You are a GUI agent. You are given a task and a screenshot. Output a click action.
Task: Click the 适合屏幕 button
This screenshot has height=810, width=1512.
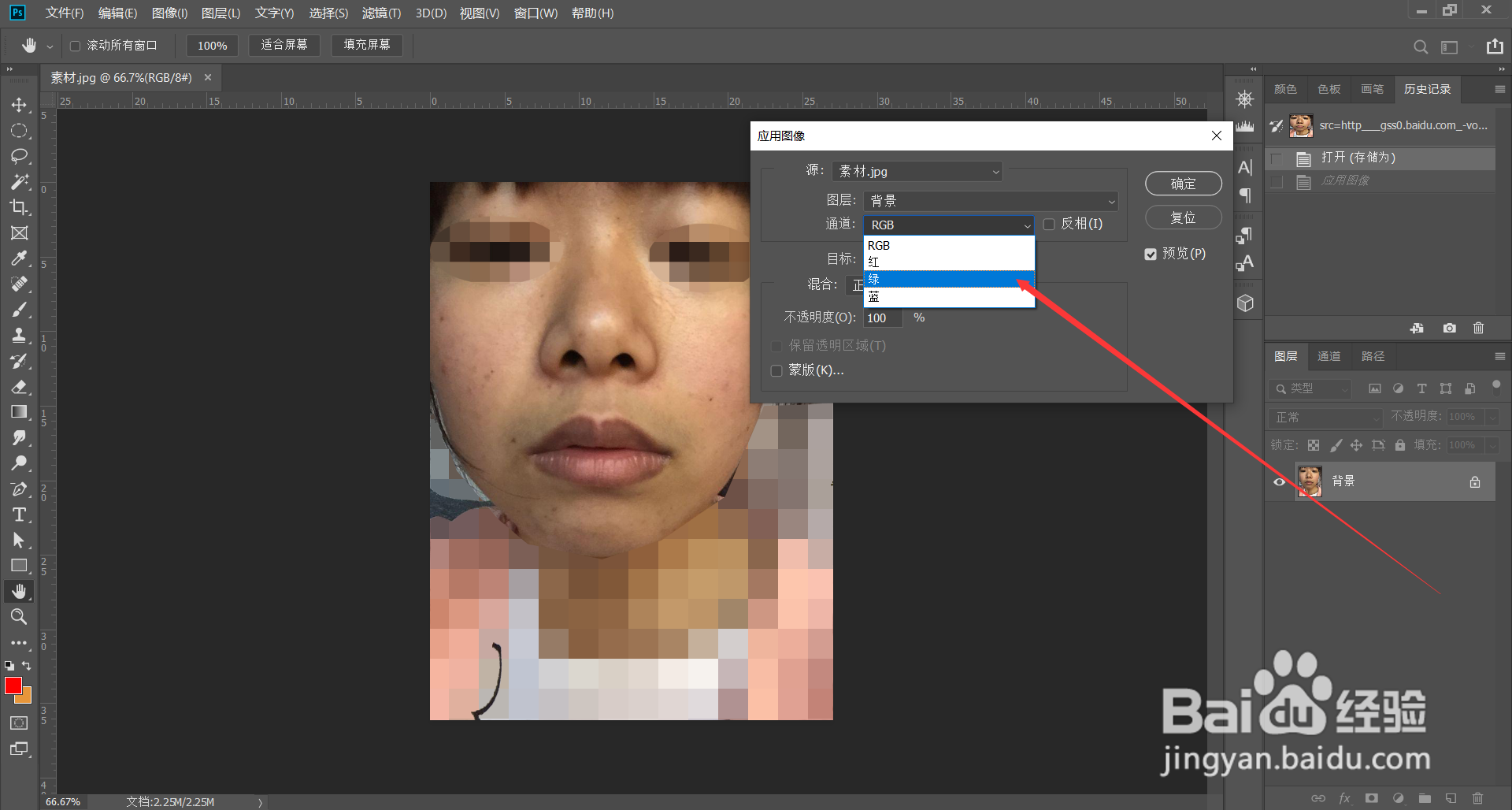click(284, 45)
